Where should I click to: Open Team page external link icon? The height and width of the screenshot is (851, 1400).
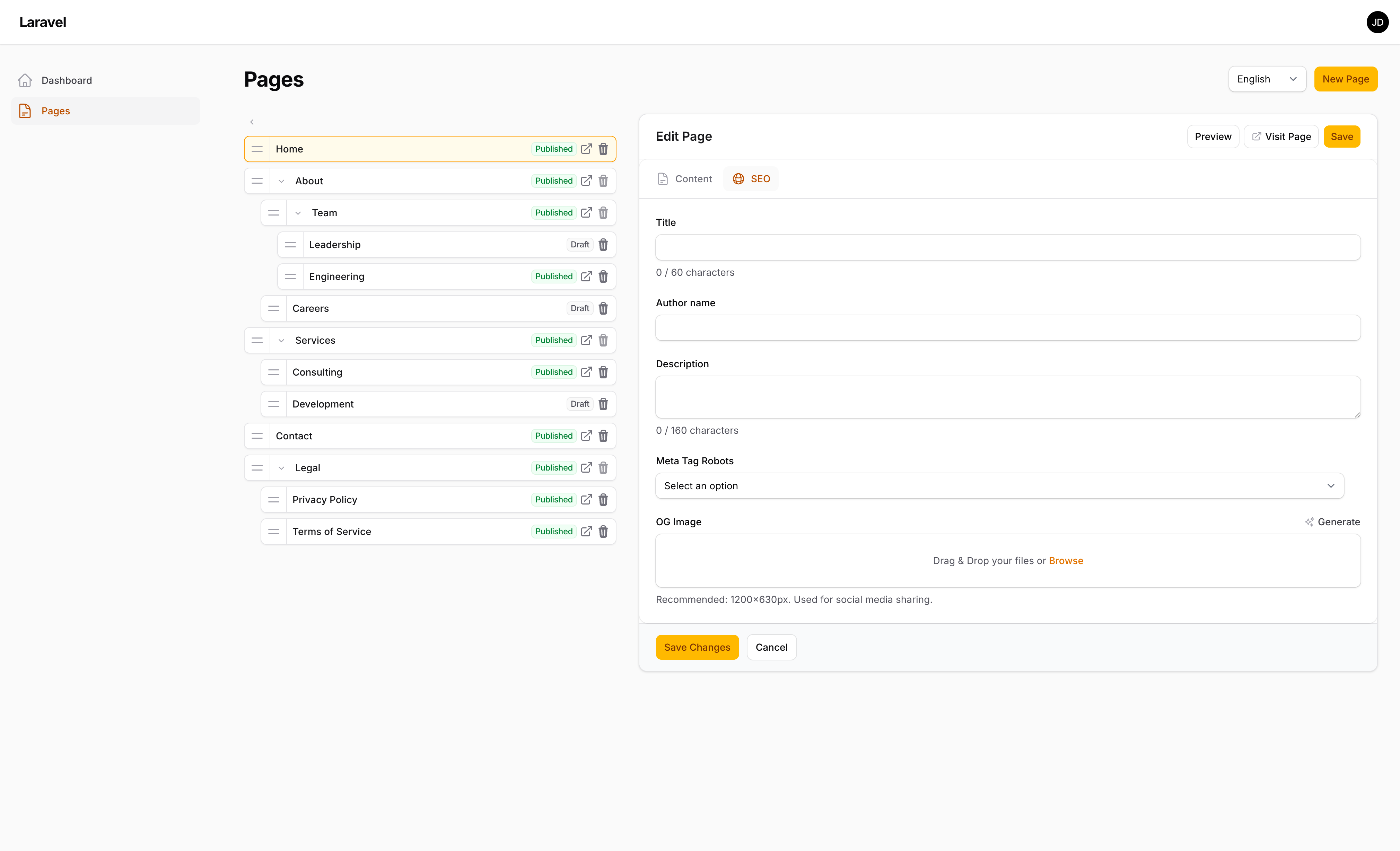pos(586,213)
